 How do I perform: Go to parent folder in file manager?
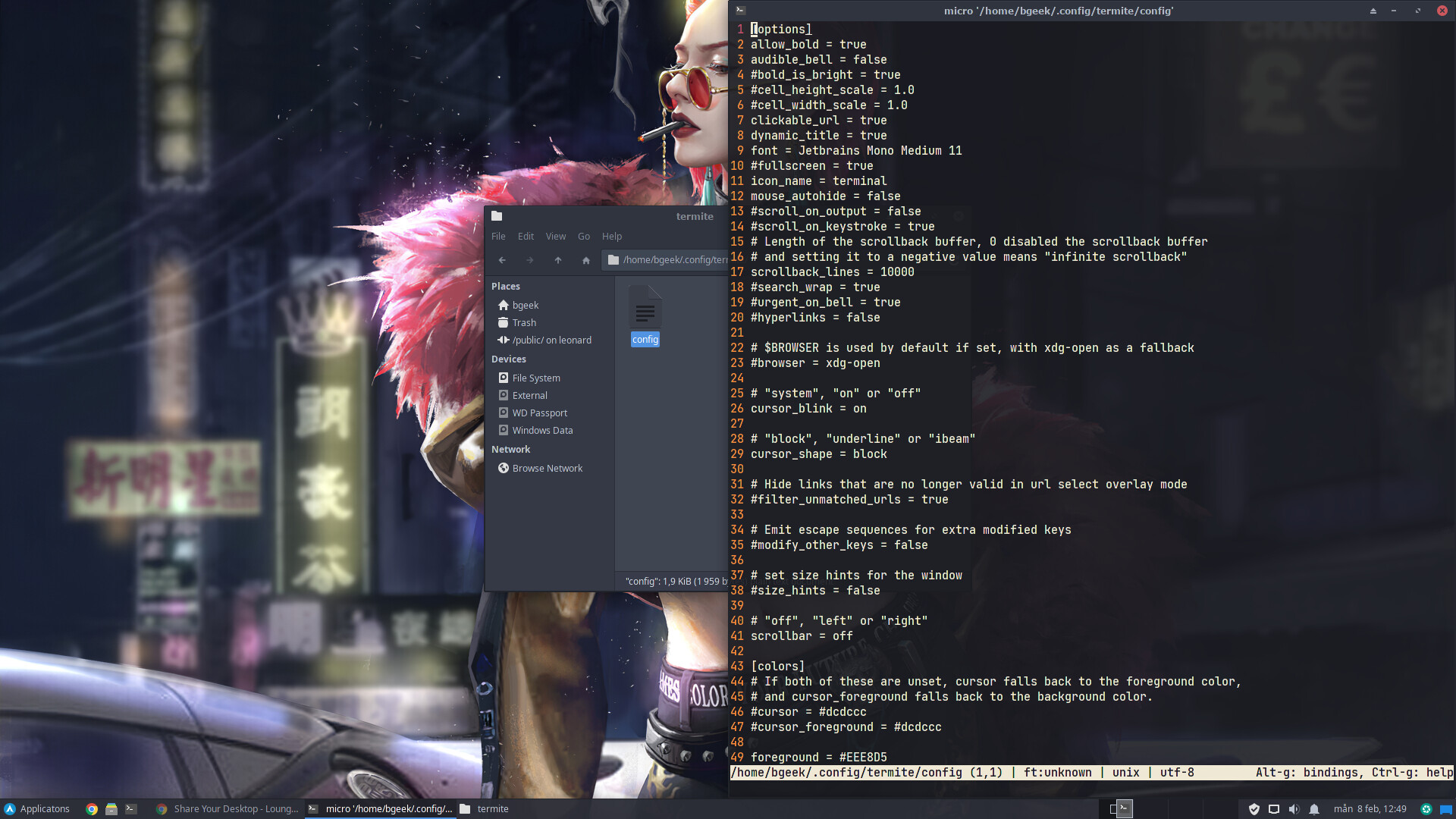pos(558,260)
